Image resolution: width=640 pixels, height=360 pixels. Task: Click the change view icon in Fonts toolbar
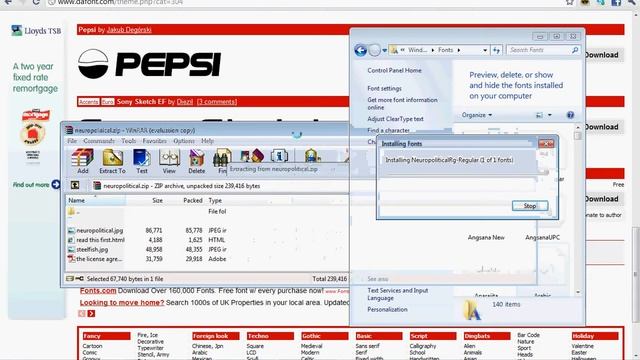pos(539,115)
